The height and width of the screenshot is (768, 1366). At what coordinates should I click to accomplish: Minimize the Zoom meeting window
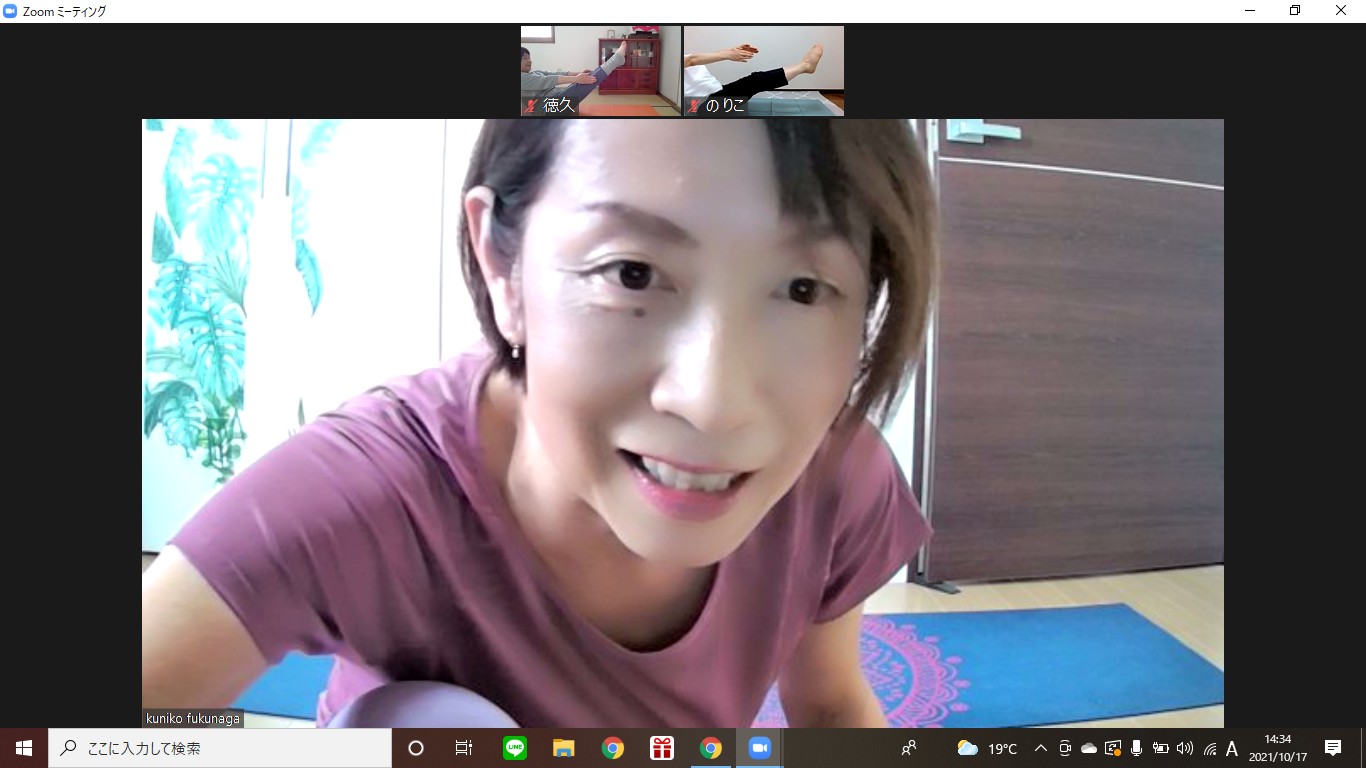click(1250, 11)
